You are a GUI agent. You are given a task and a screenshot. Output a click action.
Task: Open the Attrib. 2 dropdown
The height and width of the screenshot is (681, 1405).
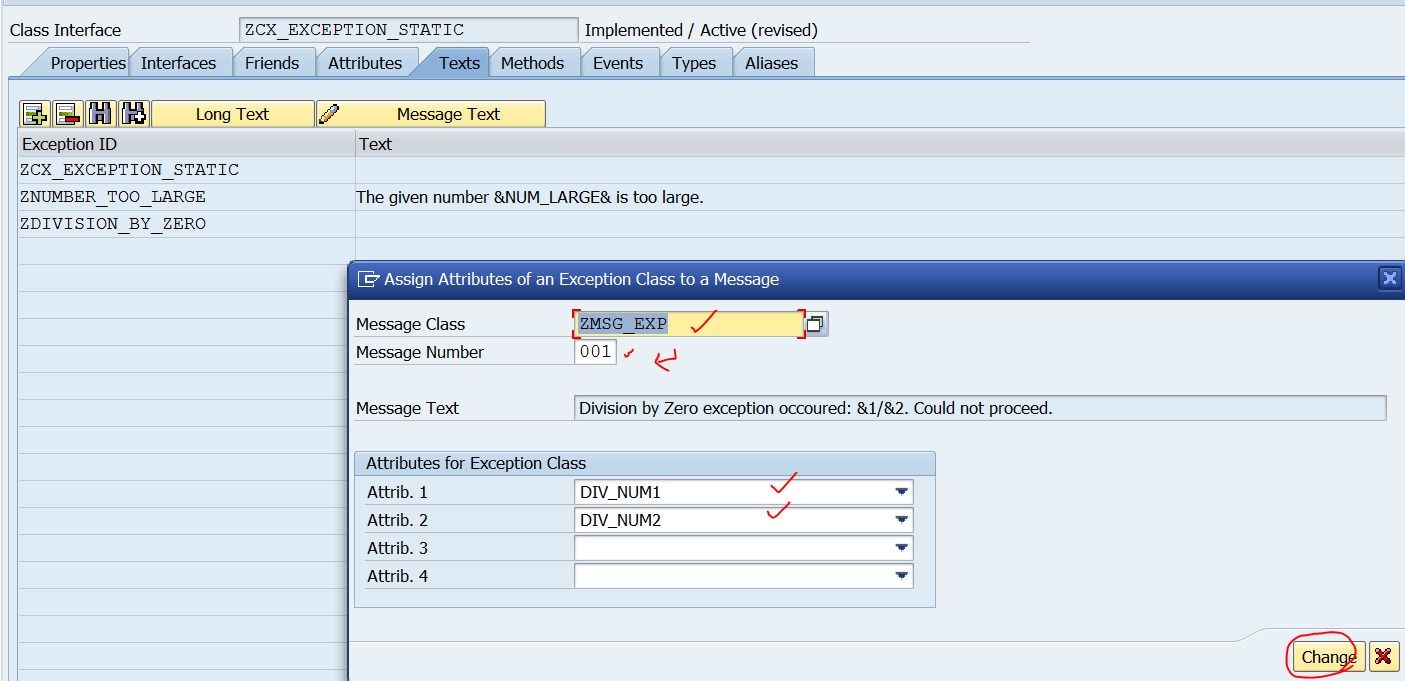901,519
